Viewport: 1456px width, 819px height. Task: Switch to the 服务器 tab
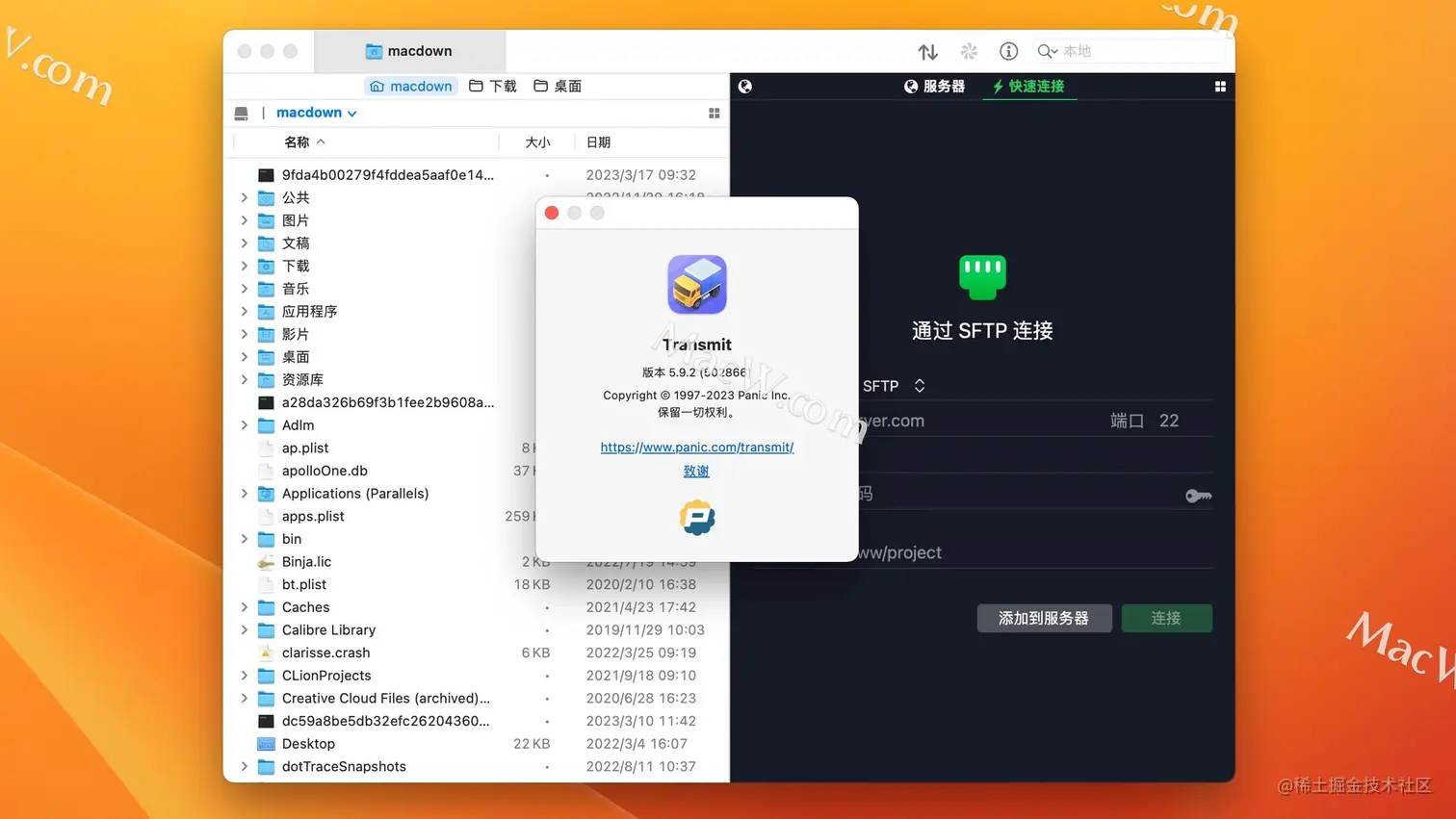click(x=934, y=86)
